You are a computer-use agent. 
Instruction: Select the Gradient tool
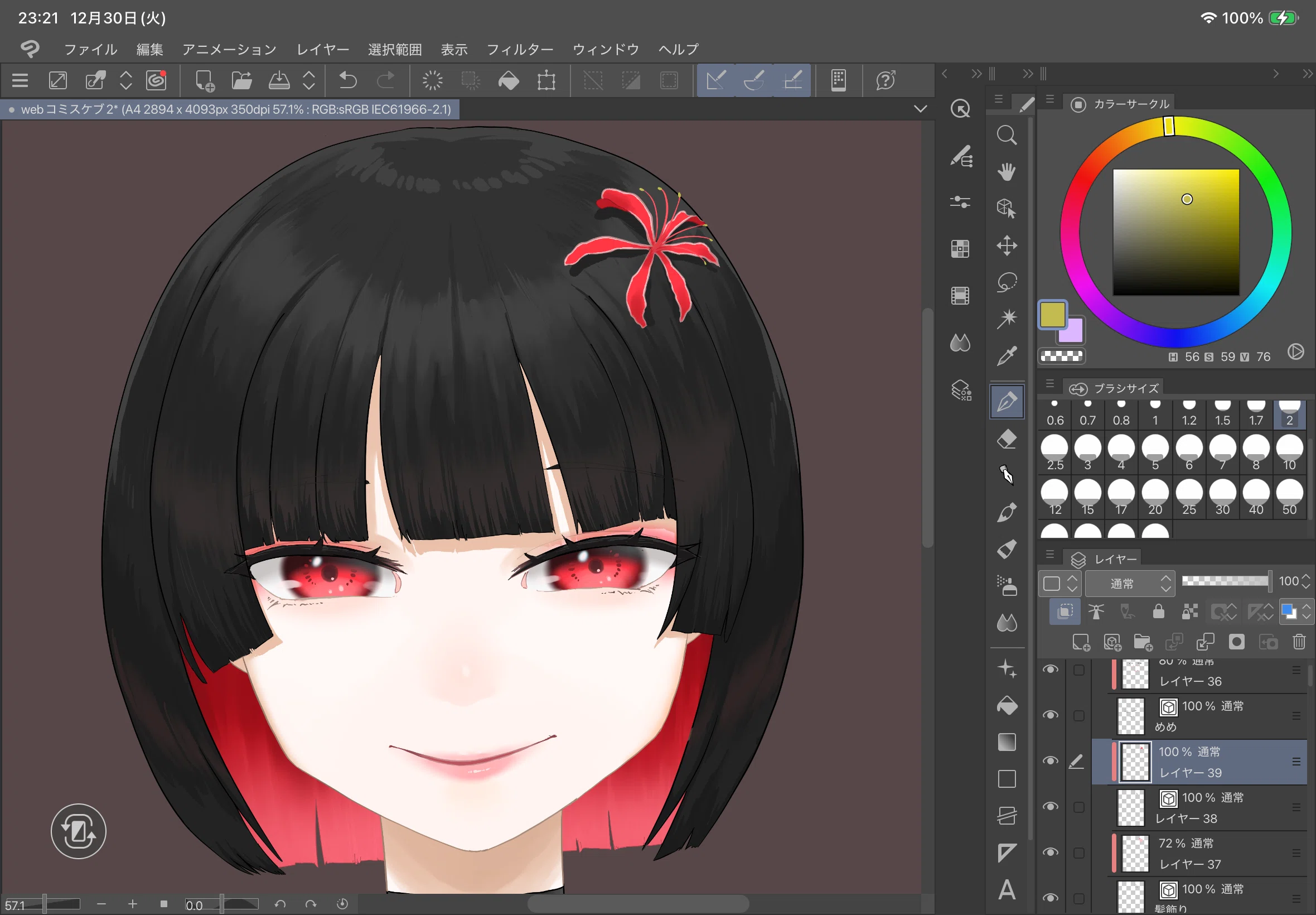point(1007,743)
